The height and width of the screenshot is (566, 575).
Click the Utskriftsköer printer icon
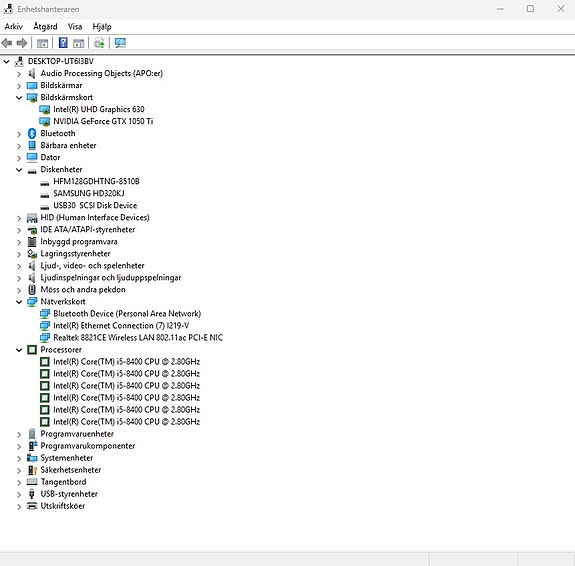tap(32, 506)
